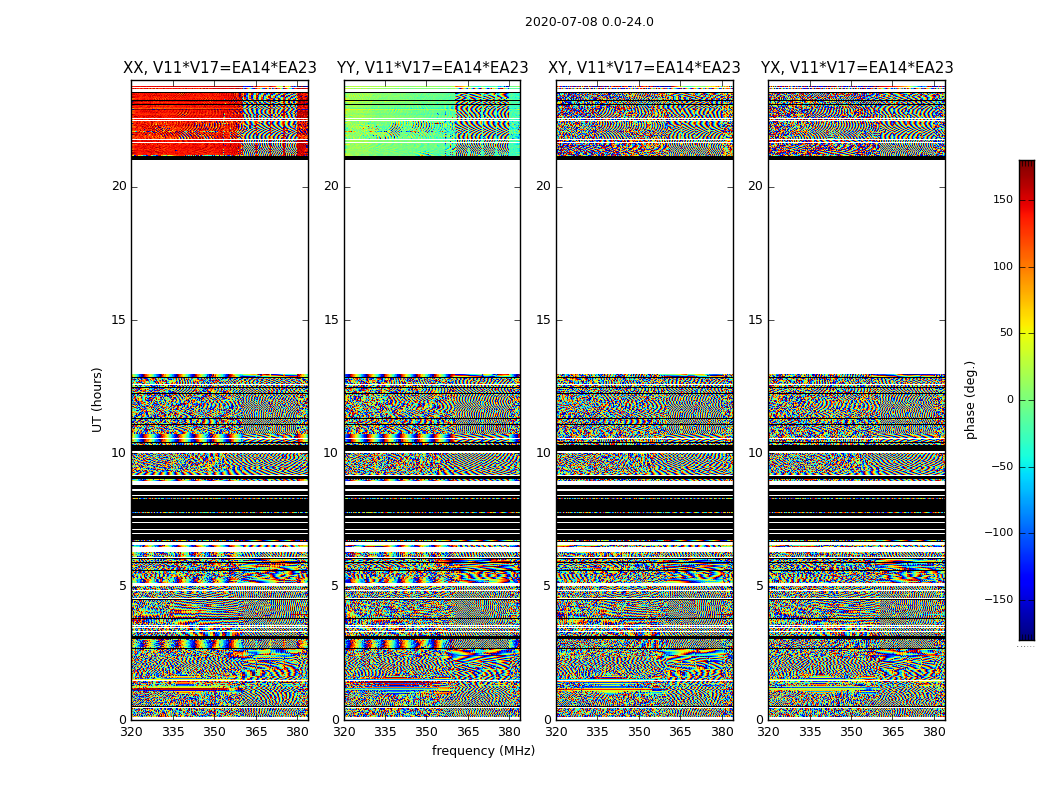Click YY panel x-tick label 365

468,732
